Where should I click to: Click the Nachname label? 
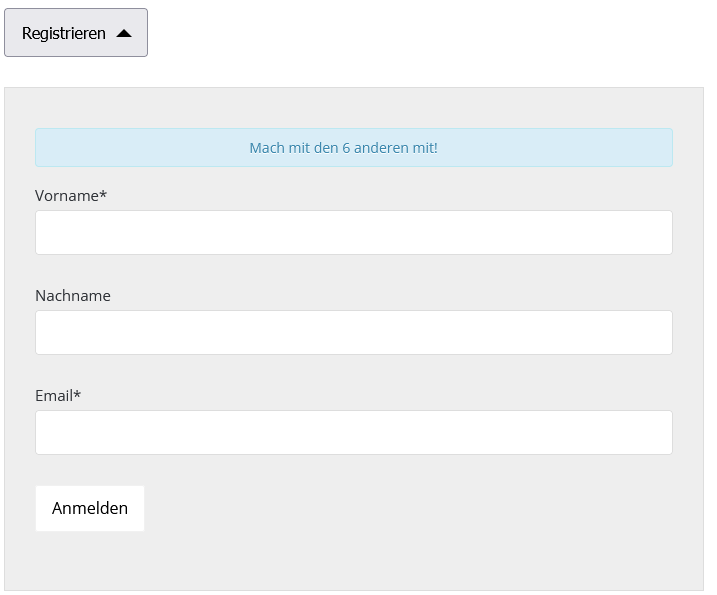(x=73, y=296)
